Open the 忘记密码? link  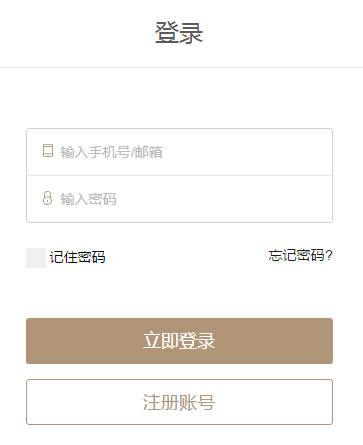300,256
